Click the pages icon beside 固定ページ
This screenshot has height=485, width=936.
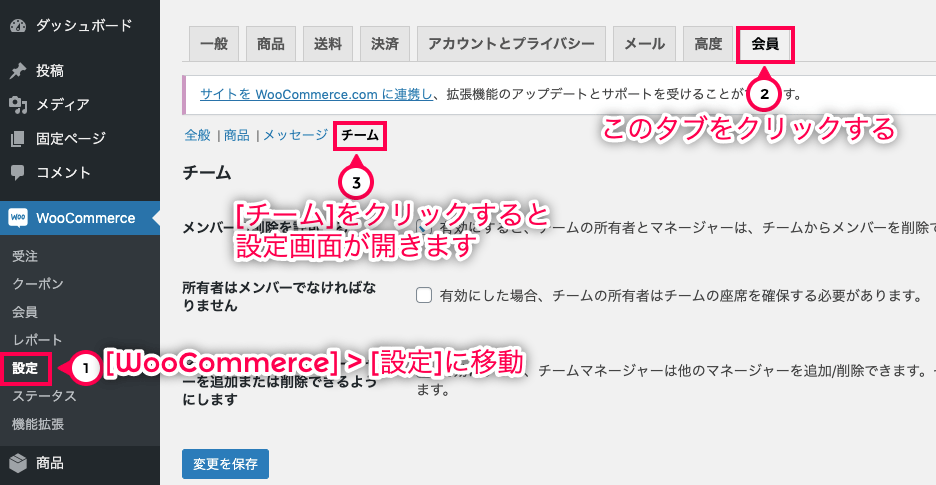point(18,139)
